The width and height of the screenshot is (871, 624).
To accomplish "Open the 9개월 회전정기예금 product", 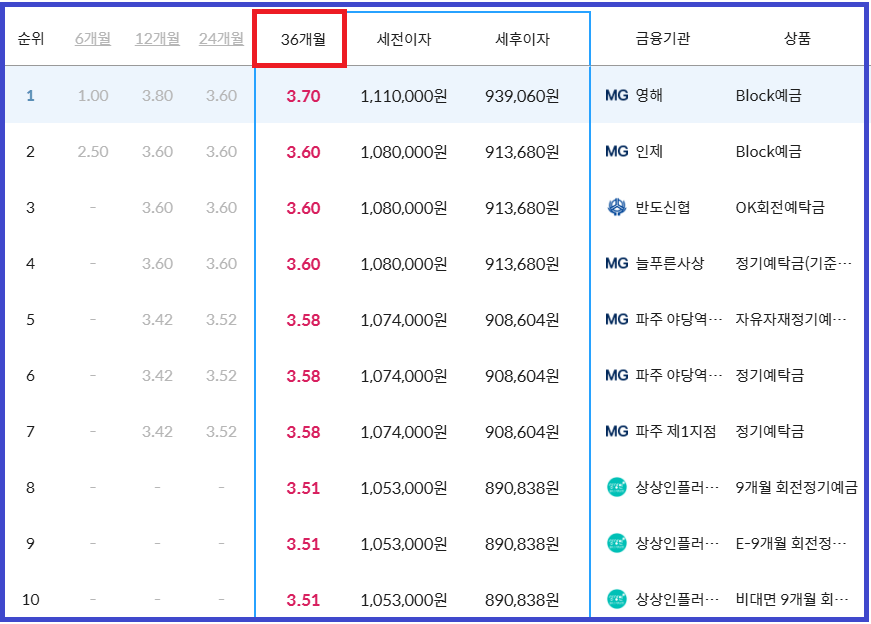I will tap(797, 487).
